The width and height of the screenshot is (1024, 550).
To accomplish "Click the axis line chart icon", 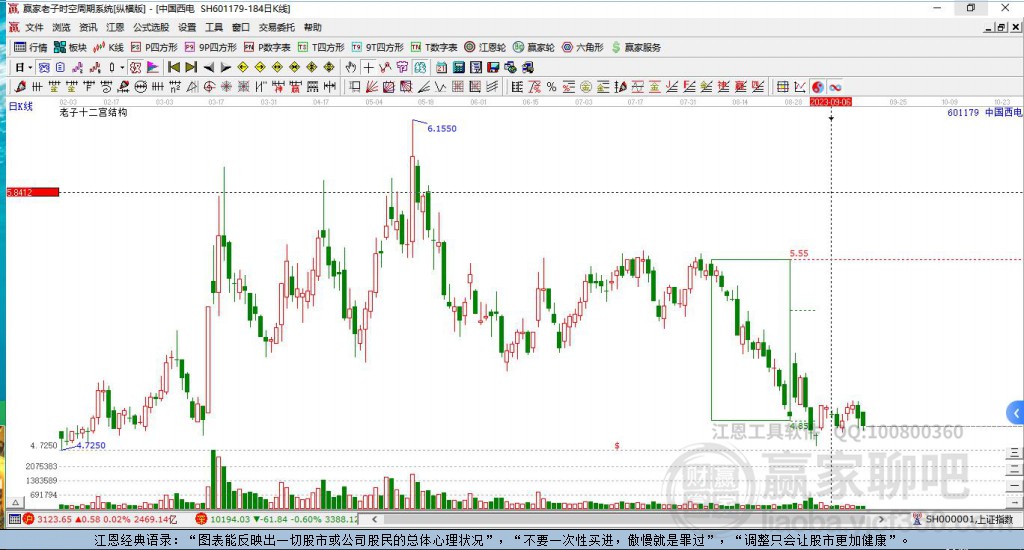I will [799, 86].
